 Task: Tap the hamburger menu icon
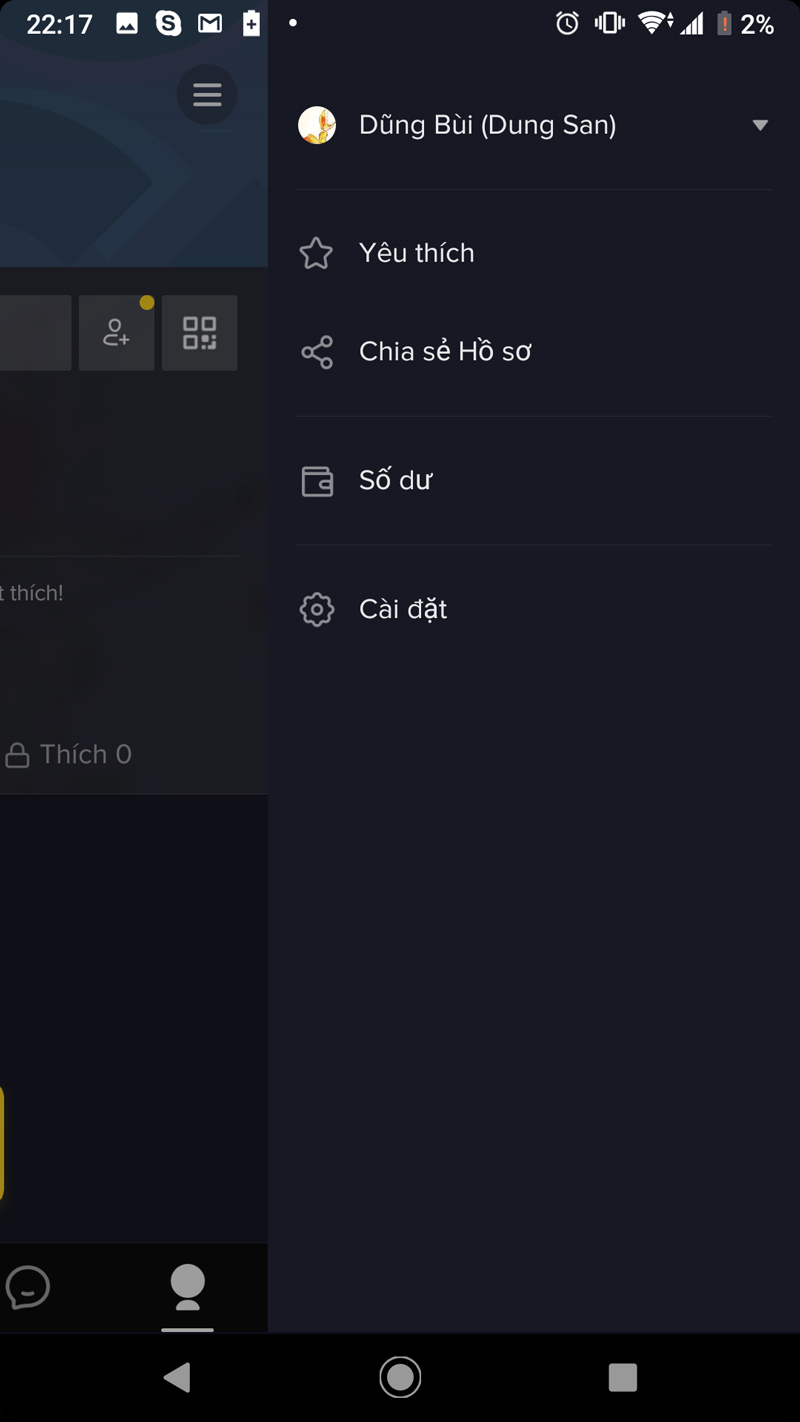tap(207, 95)
